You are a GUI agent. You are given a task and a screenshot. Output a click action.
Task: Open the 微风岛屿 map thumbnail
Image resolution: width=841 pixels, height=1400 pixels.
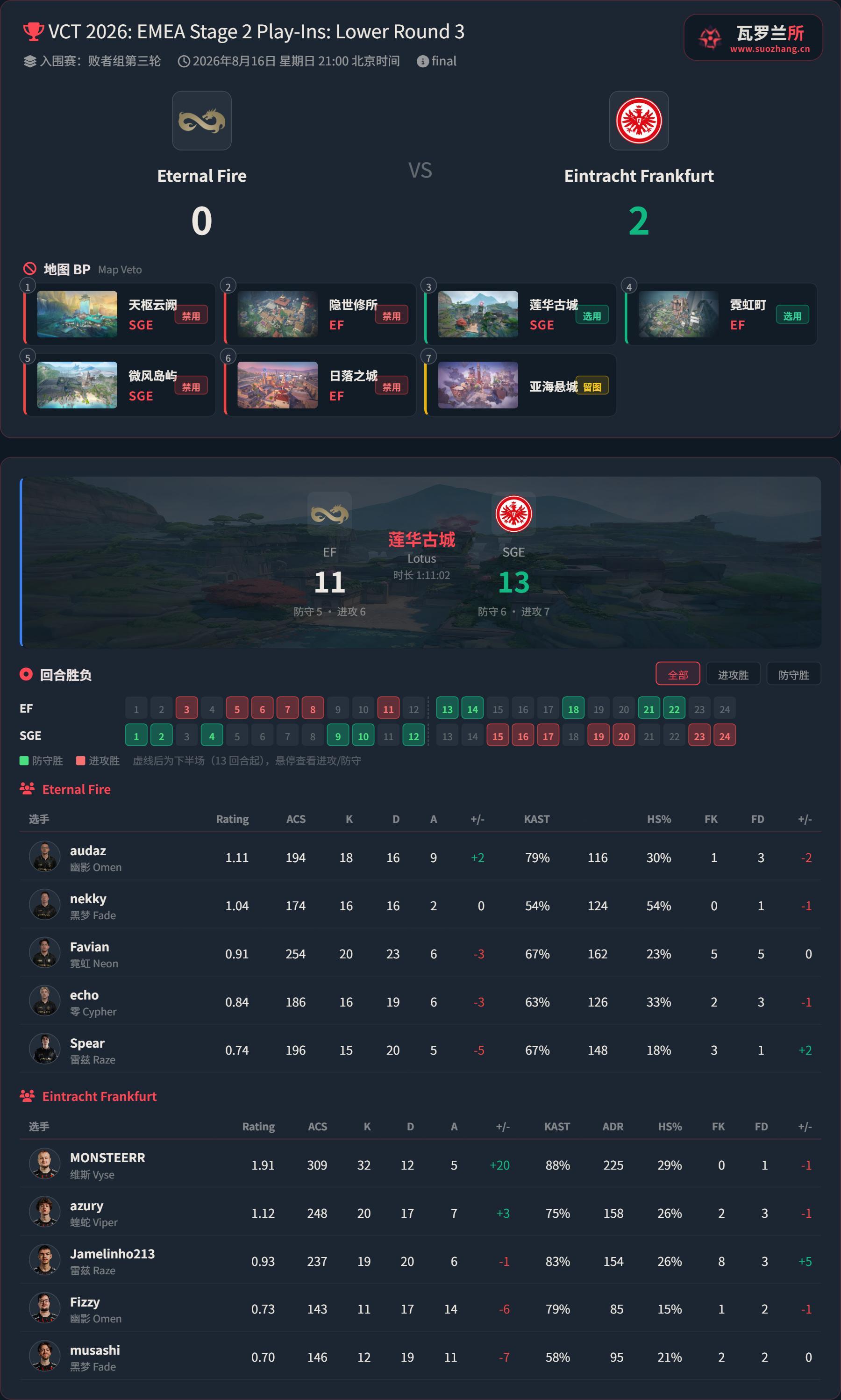coord(77,385)
